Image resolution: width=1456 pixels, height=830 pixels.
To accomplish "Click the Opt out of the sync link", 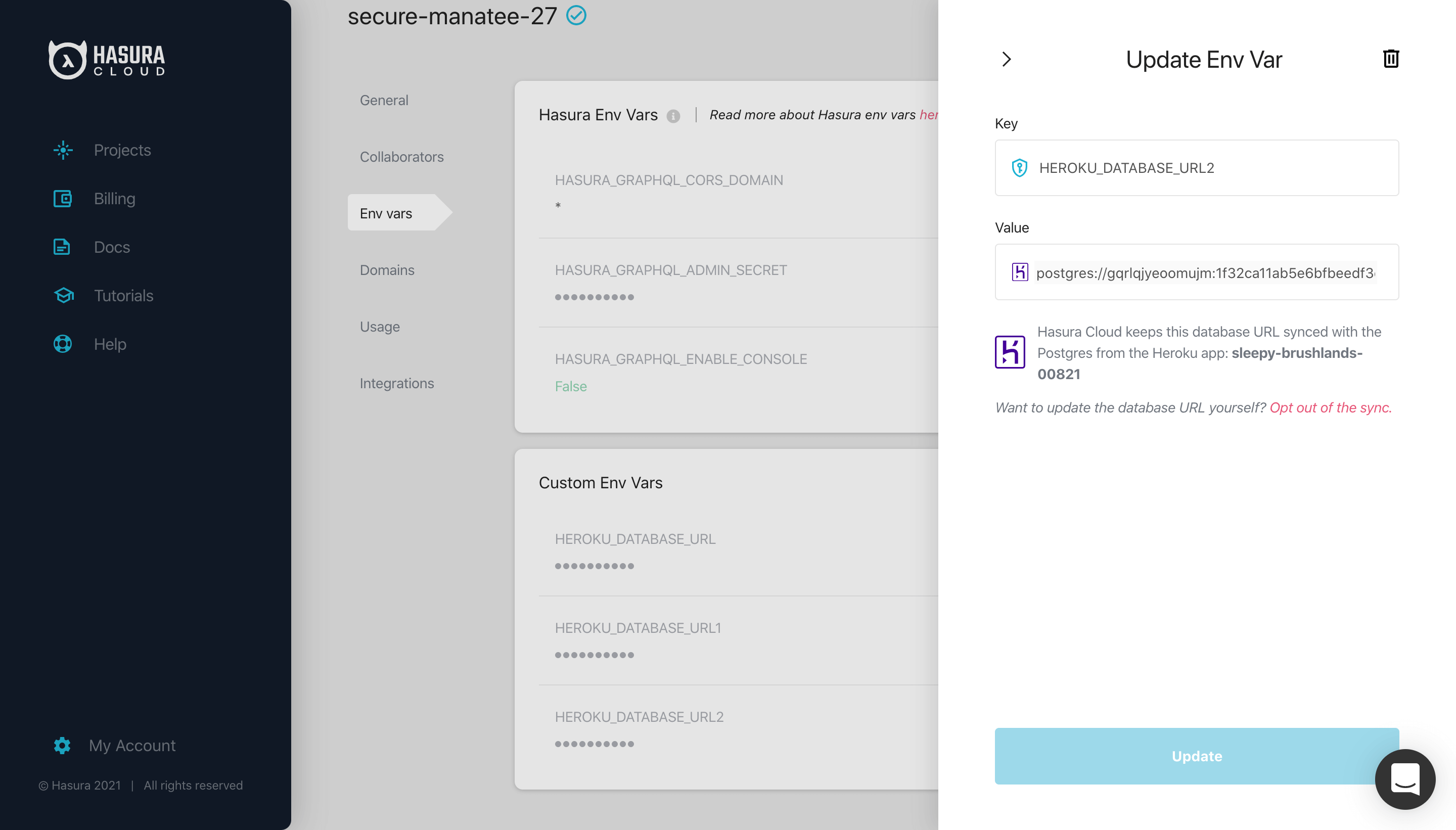I will [x=1330, y=407].
